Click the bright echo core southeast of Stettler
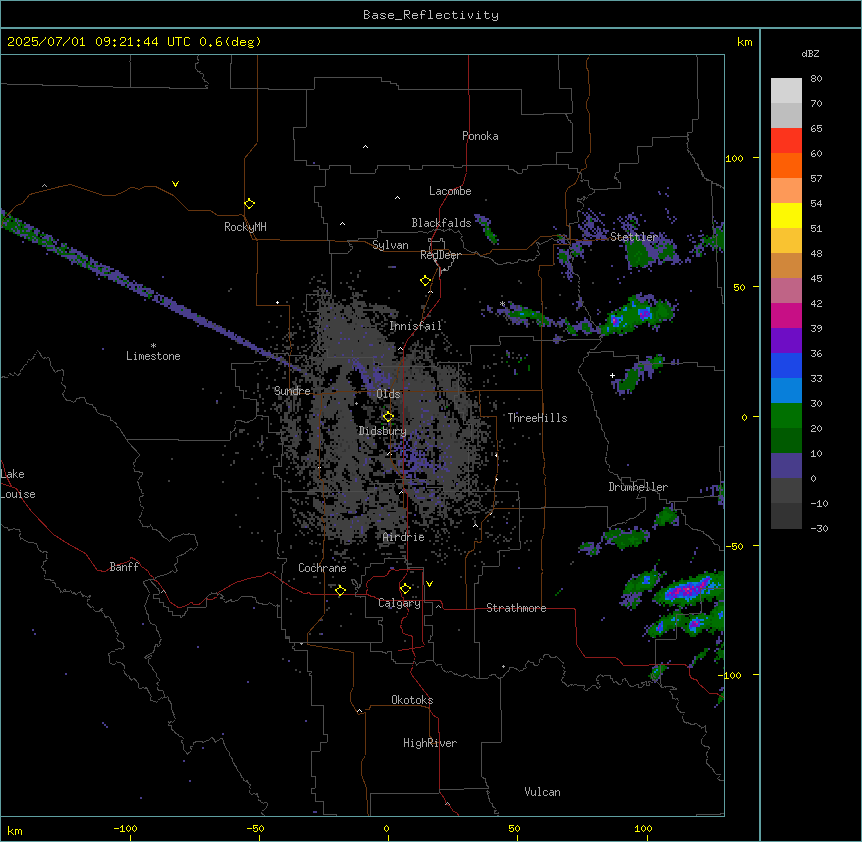The width and height of the screenshot is (862, 842). pos(643,313)
